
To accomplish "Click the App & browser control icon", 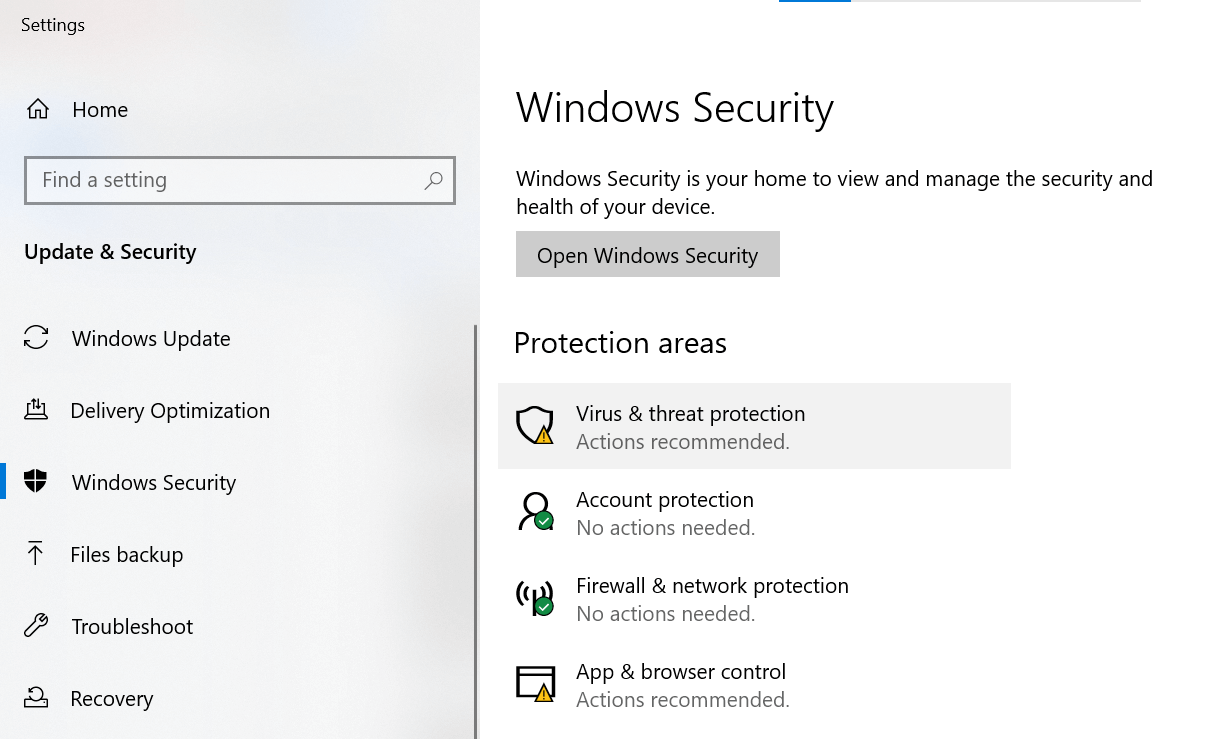I will pyautogui.click(x=535, y=683).
